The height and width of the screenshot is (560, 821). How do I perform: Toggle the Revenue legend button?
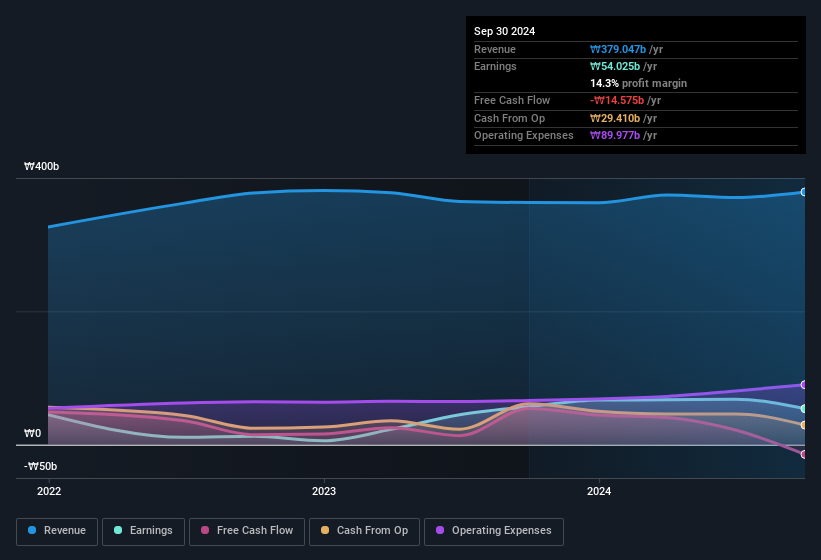point(57,532)
